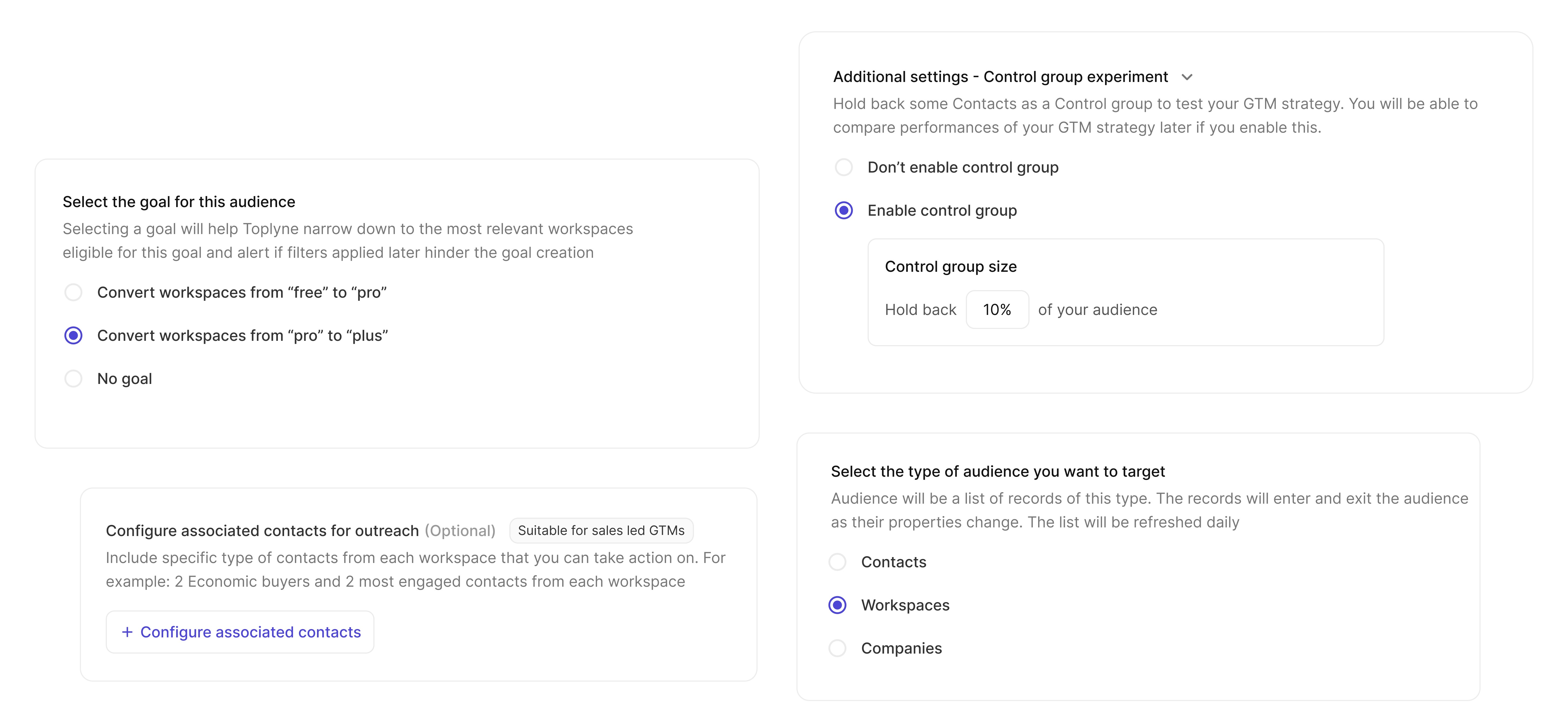Screen dimensions: 1568x728
Task: Choose "pro" to "plus" conversion goal
Action: pos(74,336)
